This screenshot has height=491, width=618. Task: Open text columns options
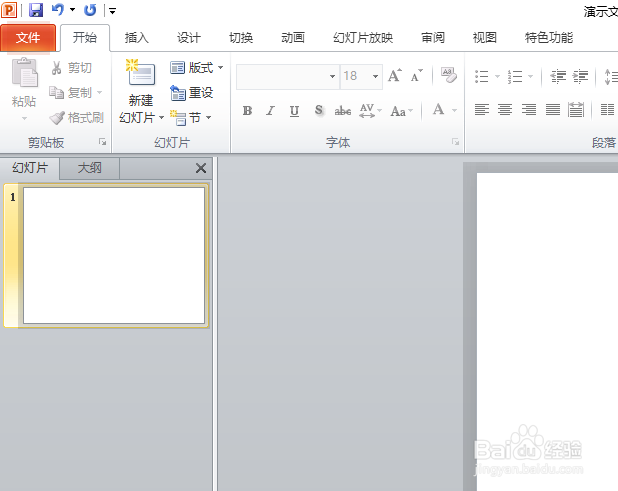pyautogui.click(x=608, y=110)
